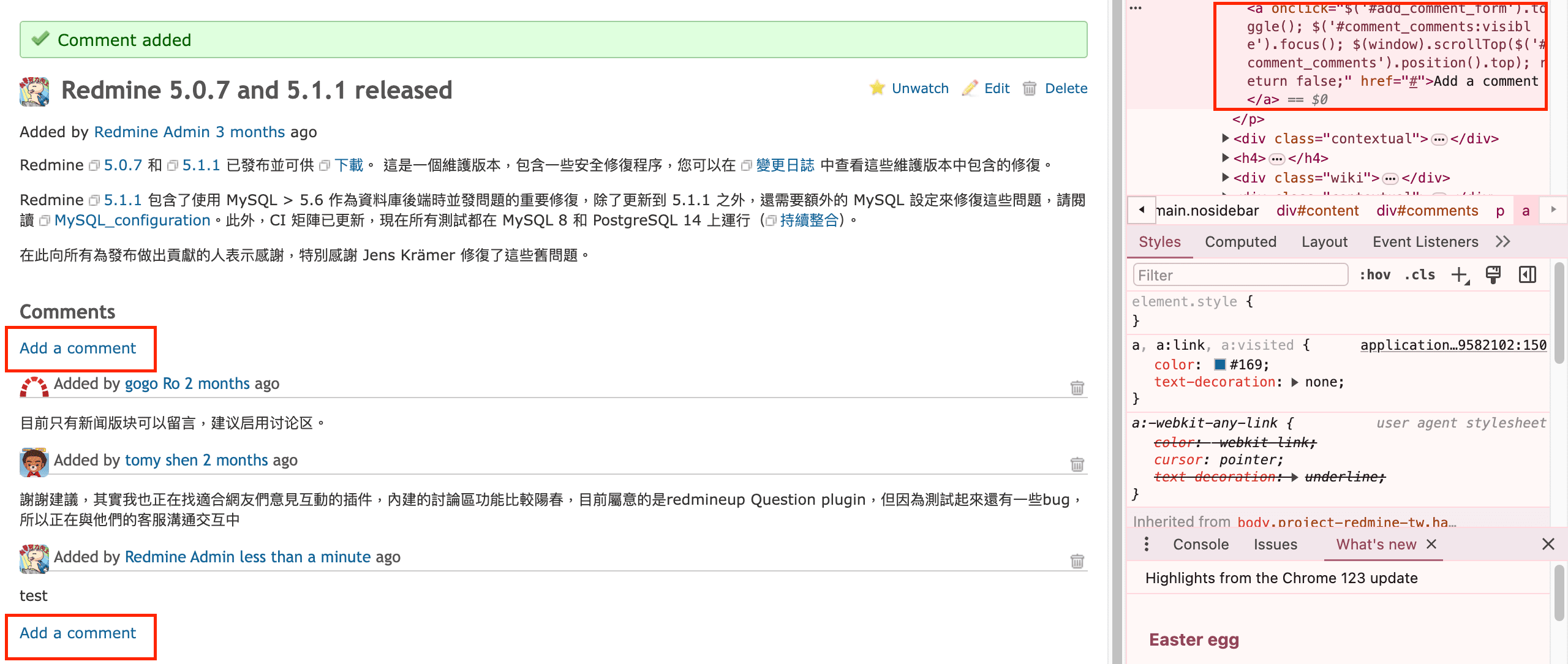Click the DOM tree ellipsis actions icon

(1136, 8)
